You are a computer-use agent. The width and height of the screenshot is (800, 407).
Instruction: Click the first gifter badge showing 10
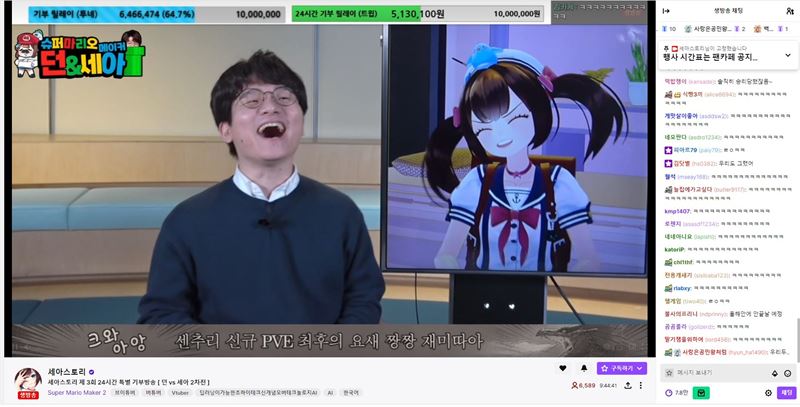click(x=669, y=29)
